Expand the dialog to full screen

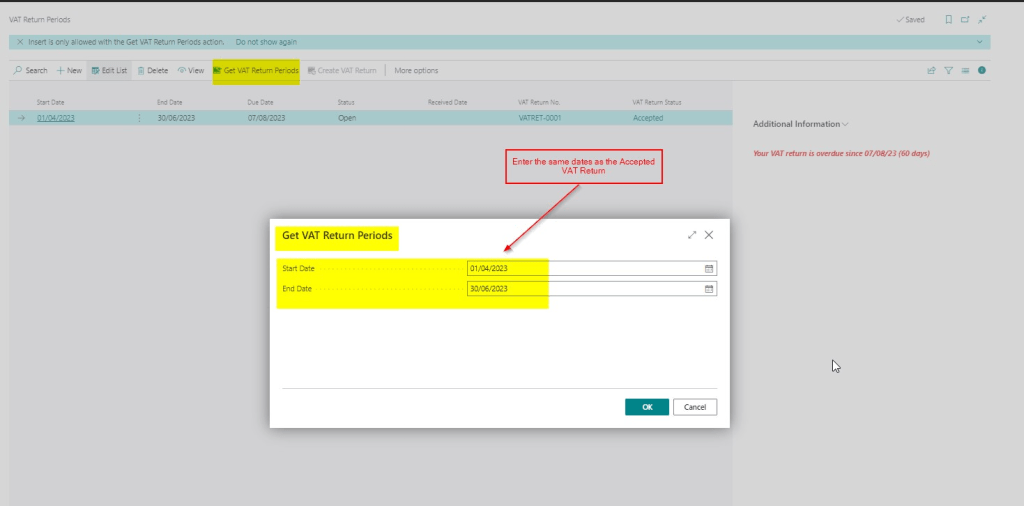(x=692, y=235)
